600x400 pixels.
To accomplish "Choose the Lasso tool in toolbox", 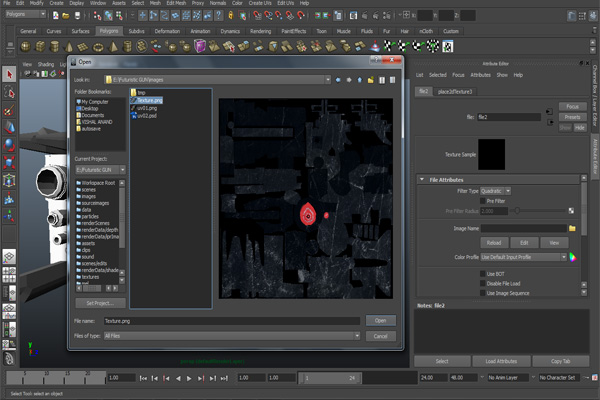I will click(x=9, y=92).
